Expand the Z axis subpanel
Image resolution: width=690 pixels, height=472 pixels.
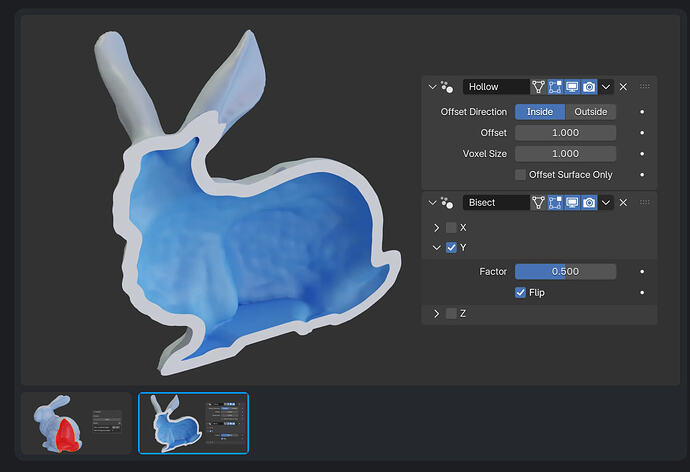pos(436,313)
